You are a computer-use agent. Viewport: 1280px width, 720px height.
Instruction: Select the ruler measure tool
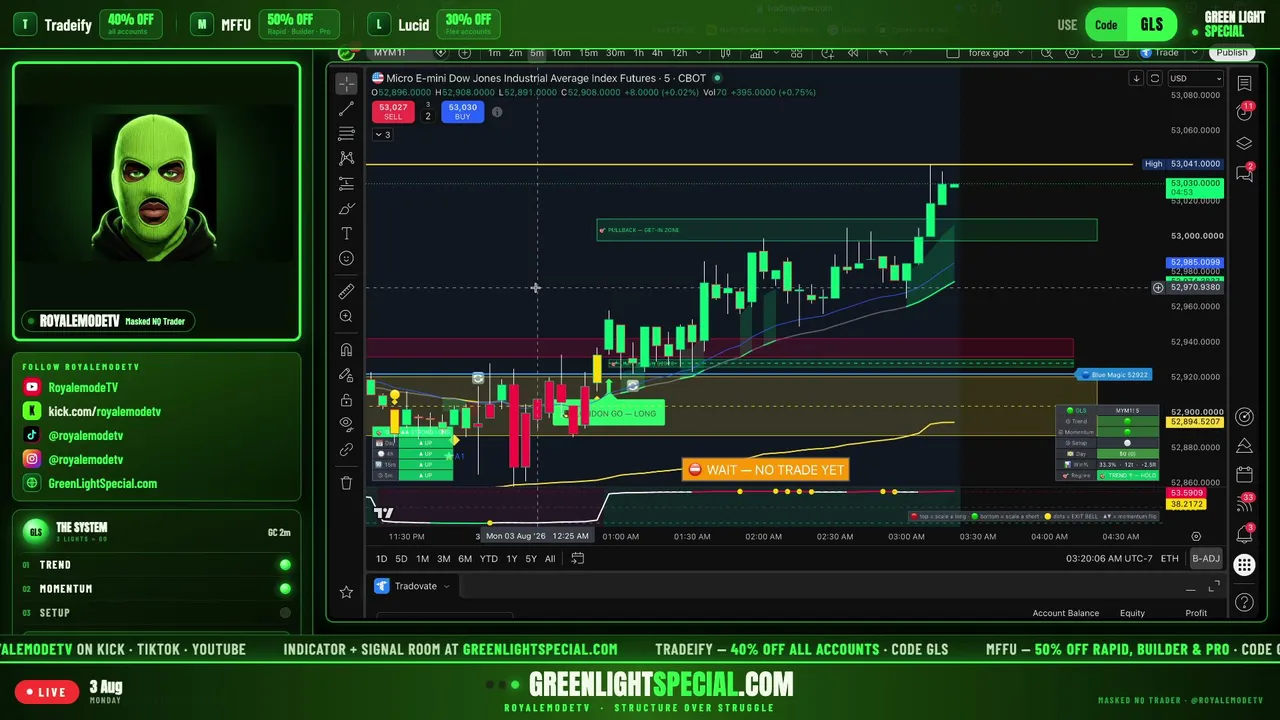tap(347, 291)
